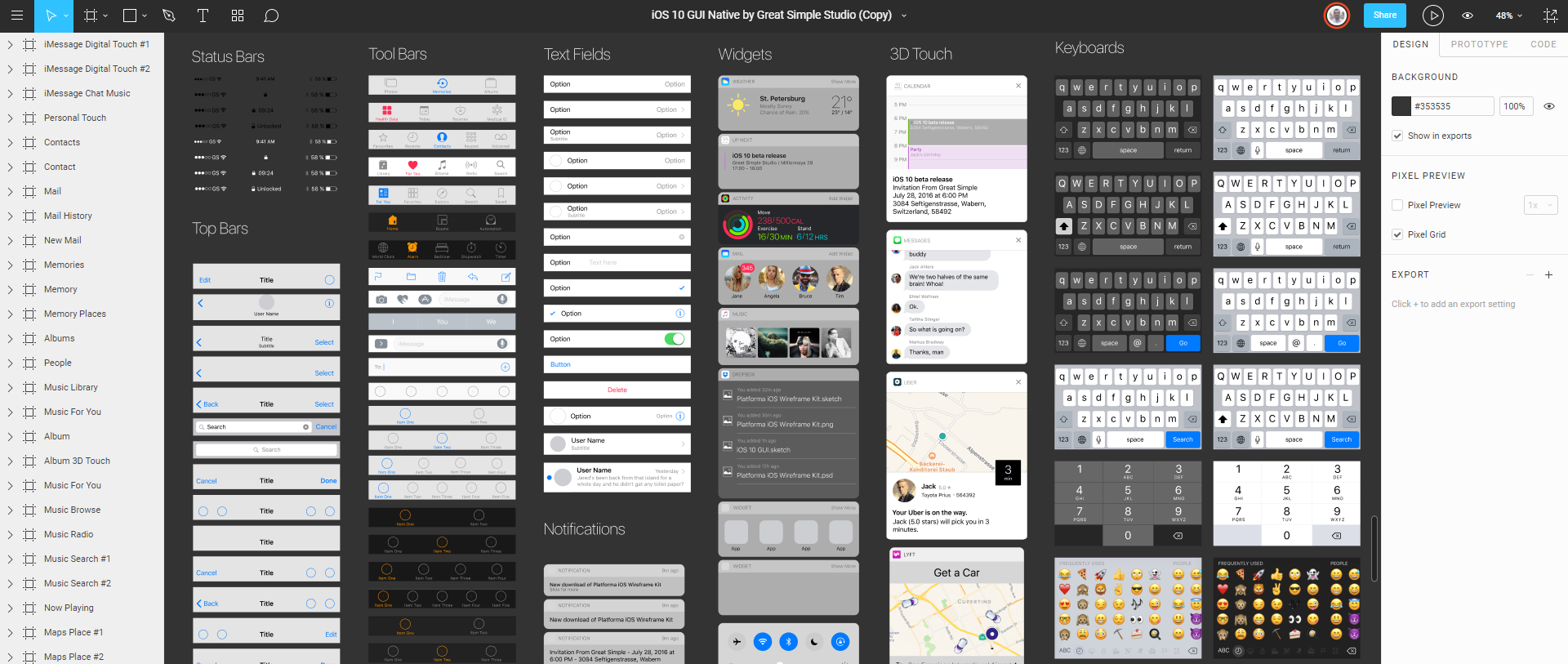Image resolution: width=1568 pixels, height=664 pixels.
Task: Select the Text tool
Action: click(203, 16)
